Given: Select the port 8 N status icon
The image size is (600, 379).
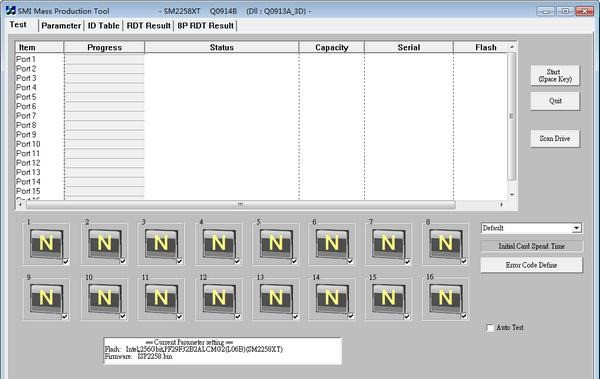Looking at the screenshot, I should (x=445, y=244).
